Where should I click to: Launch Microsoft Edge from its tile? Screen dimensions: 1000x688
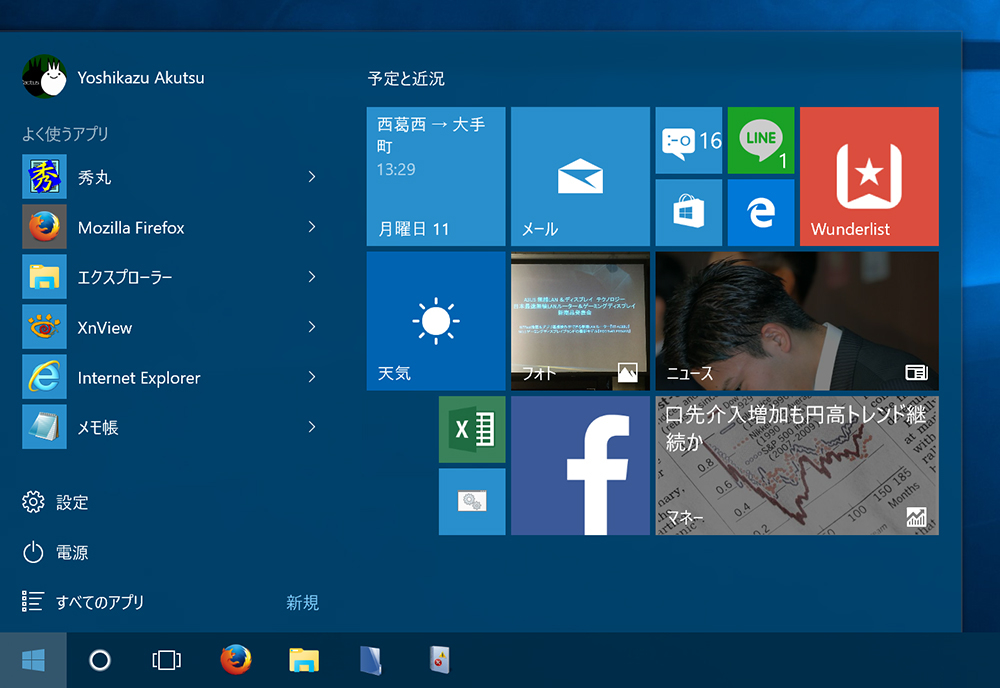760,212
